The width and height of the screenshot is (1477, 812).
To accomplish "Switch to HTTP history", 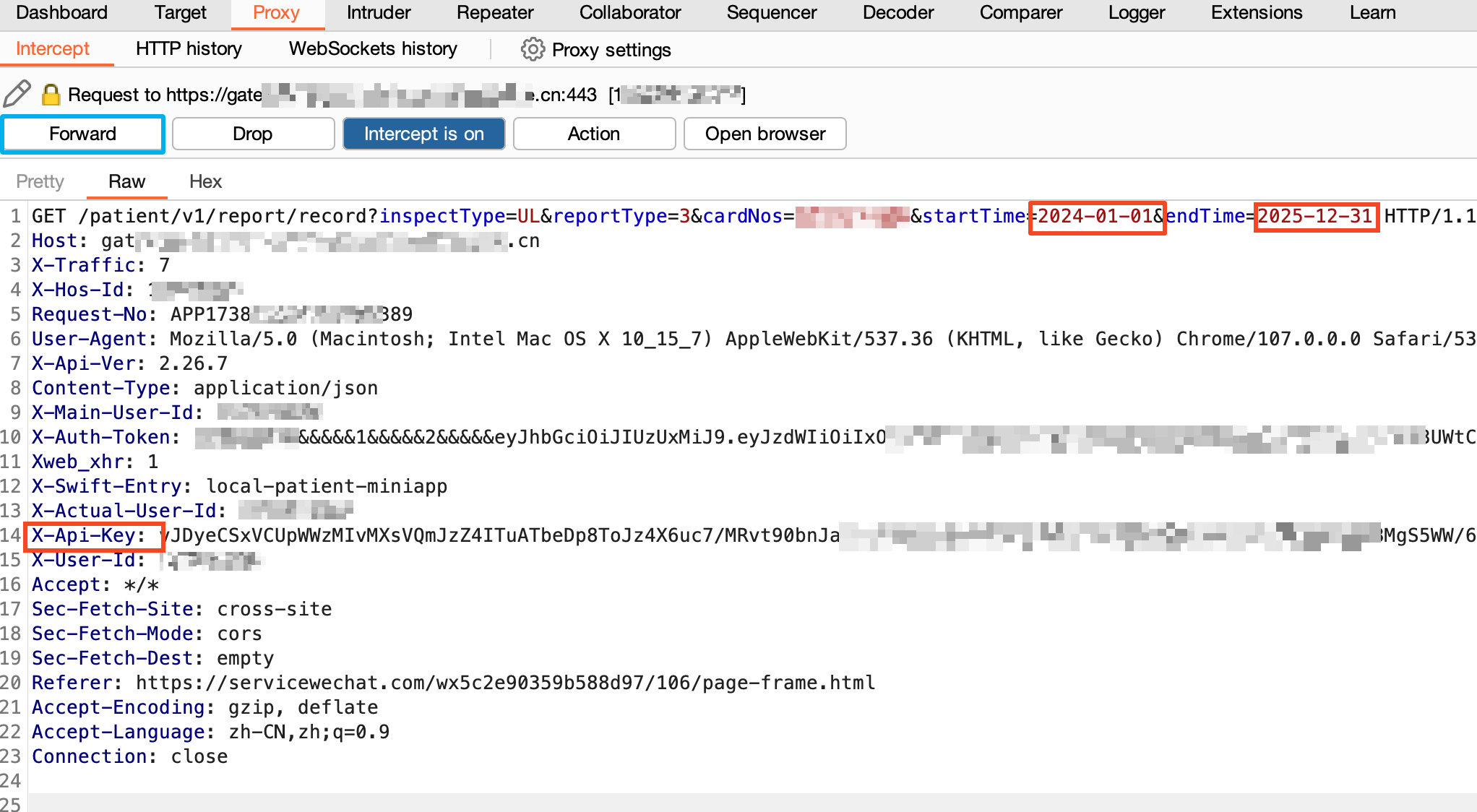I will pos(188,48).
